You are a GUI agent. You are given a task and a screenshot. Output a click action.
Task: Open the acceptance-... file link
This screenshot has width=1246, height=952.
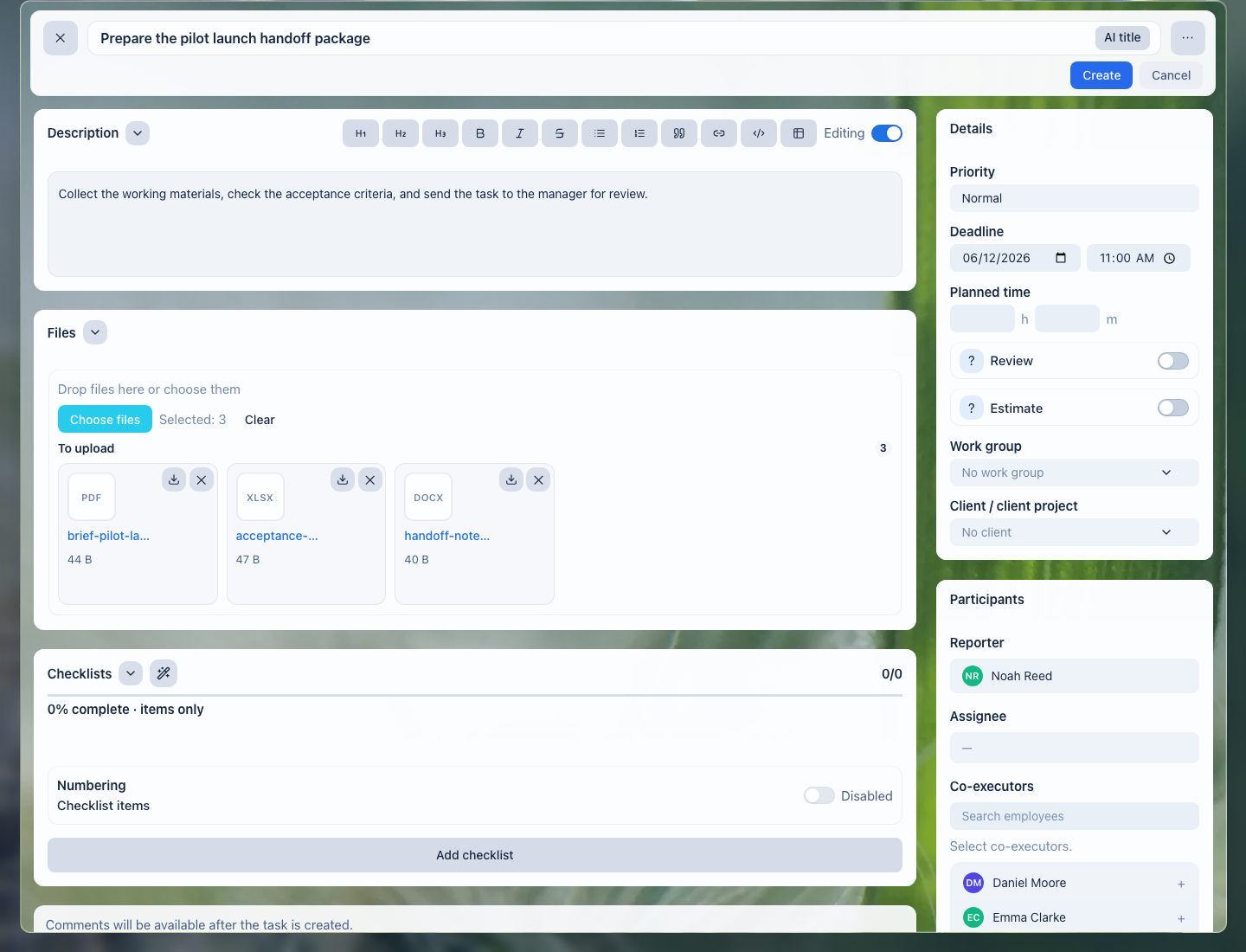pyautogui.click(x=277, y=536)
